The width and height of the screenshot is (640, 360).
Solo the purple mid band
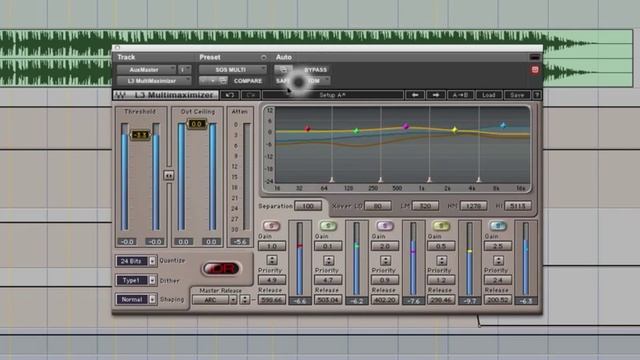384,226
